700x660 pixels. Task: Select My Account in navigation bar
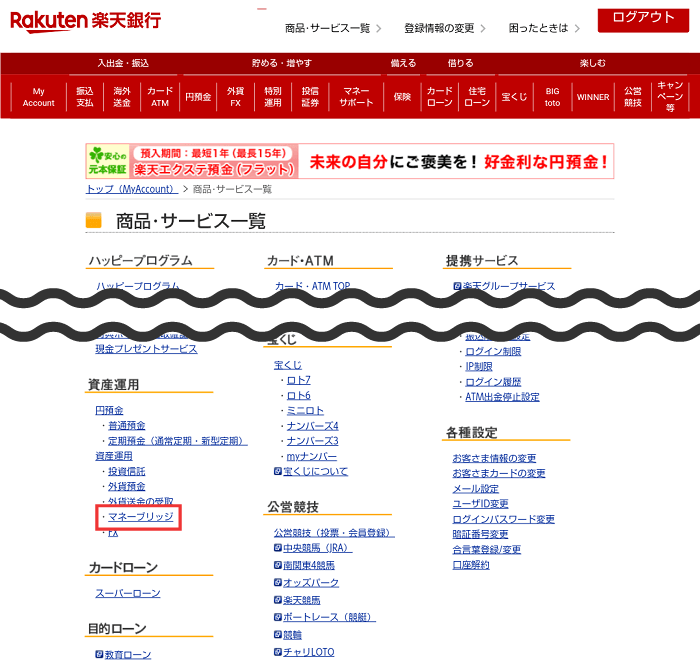38,97
